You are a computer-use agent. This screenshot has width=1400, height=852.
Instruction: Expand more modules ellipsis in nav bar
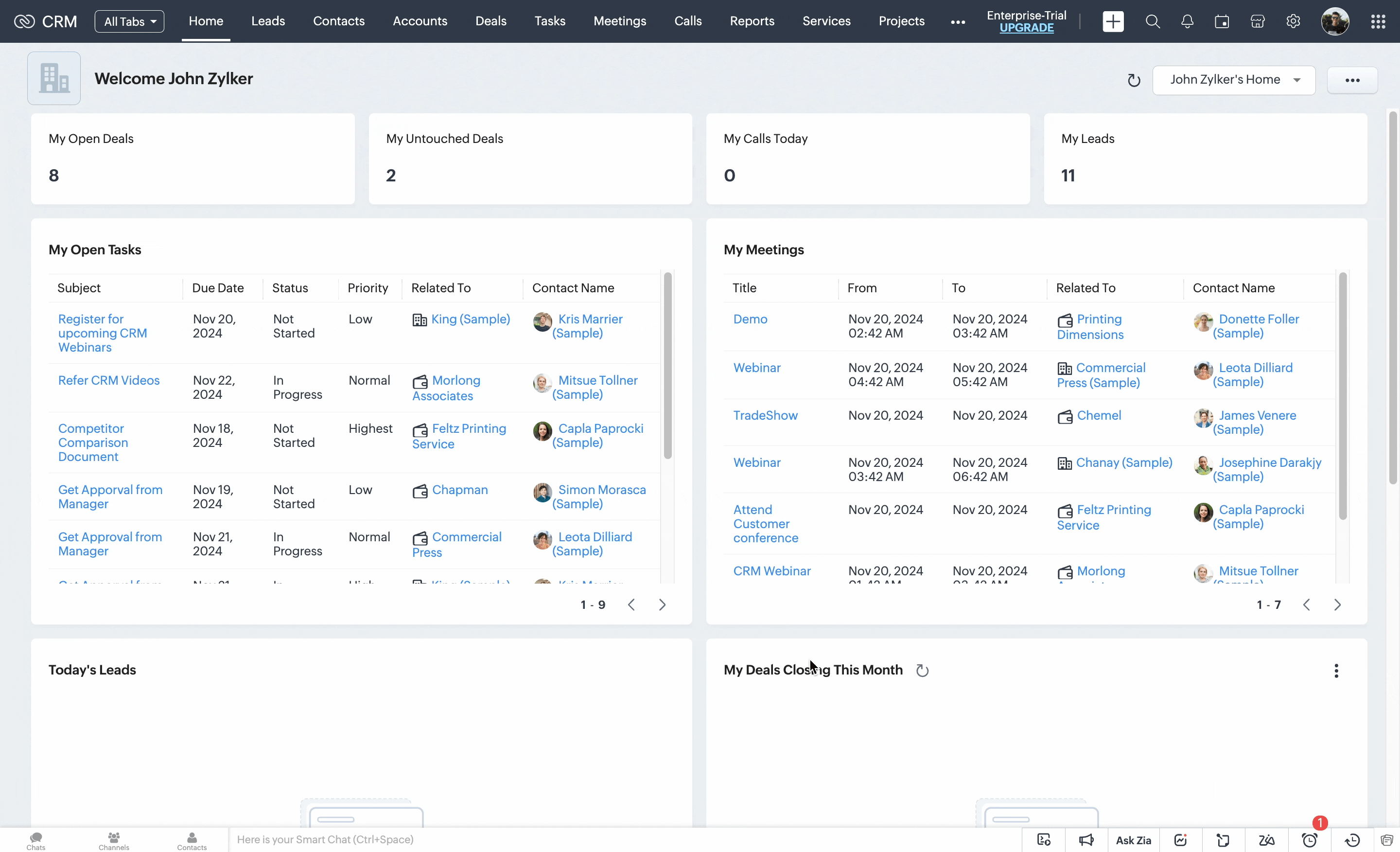(957, 21)
